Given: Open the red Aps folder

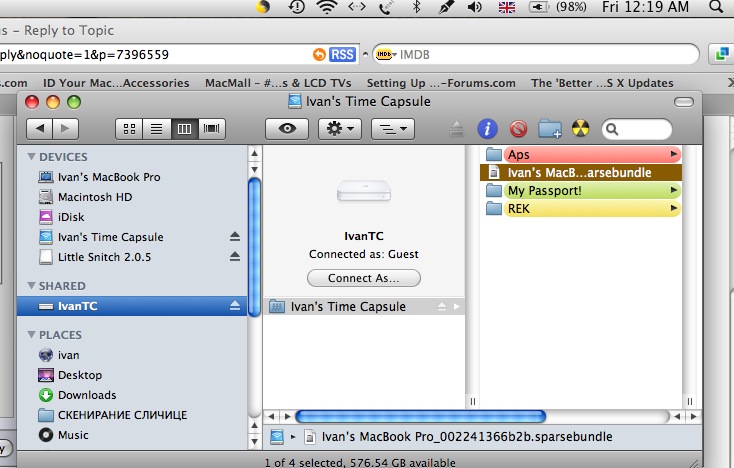Looking at the screenshot, I should click(580, 154).
